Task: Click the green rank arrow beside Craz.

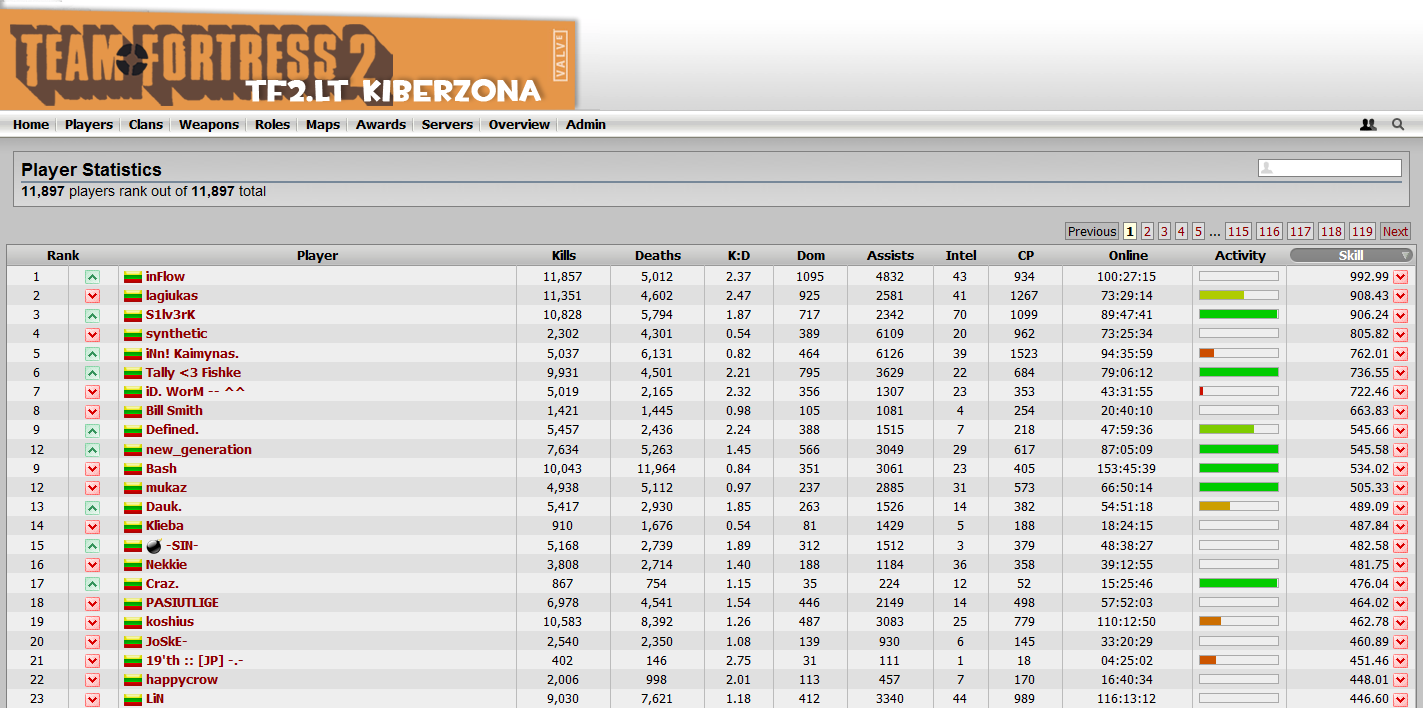Action: coord(92,584)
